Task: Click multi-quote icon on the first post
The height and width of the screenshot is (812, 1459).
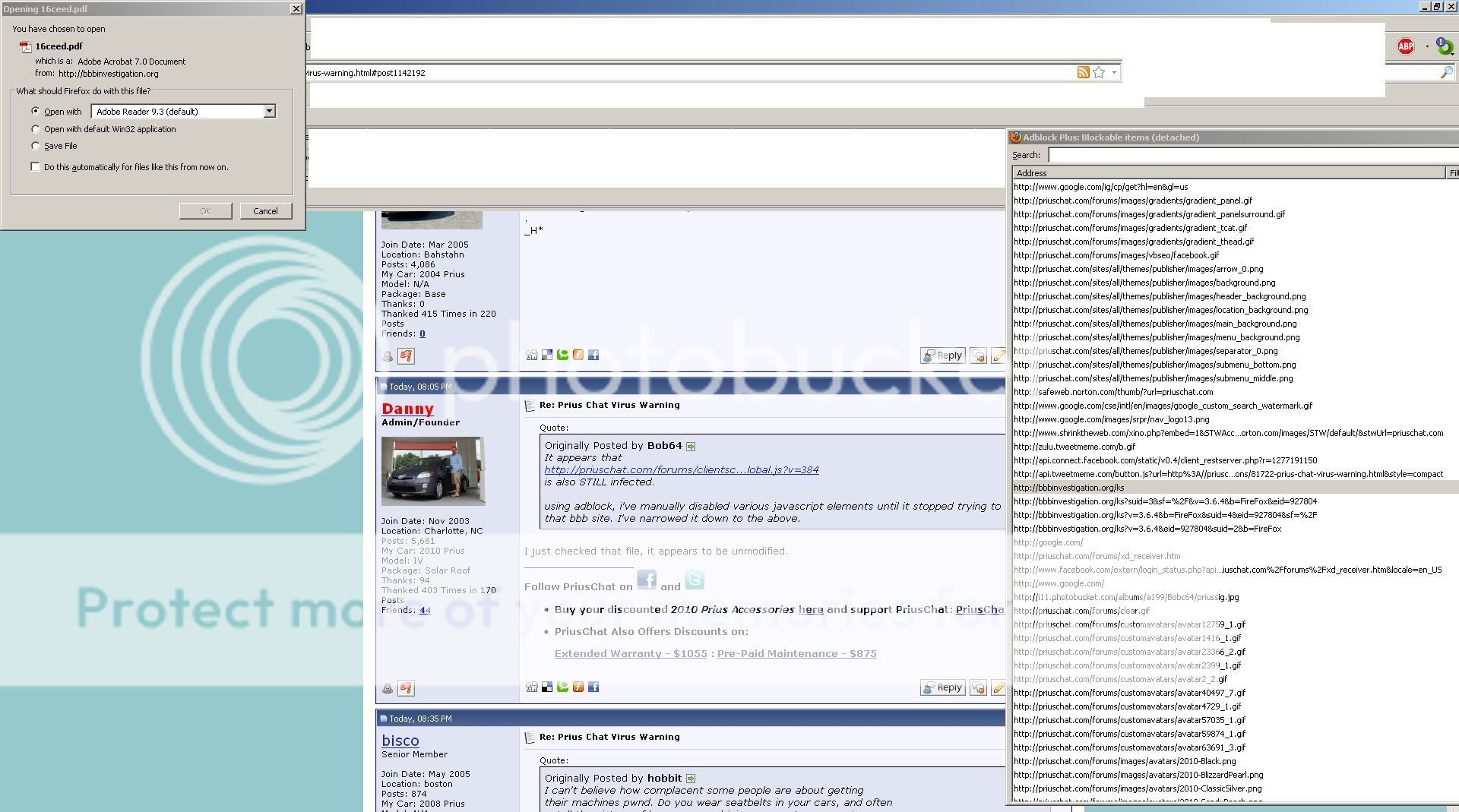Action: [x=978, y=355]
